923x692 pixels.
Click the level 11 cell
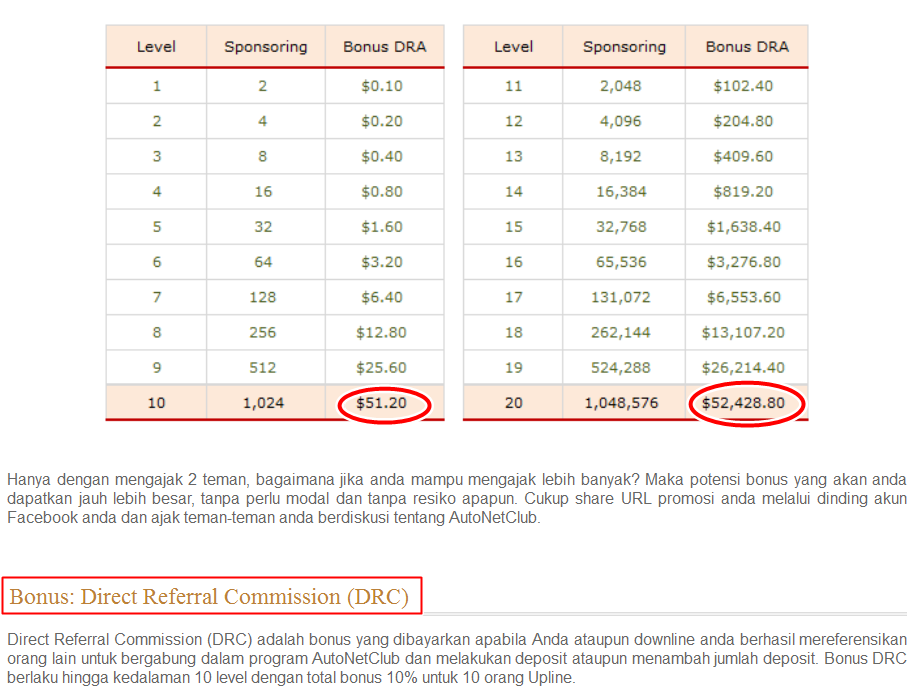tap(513, 86)
